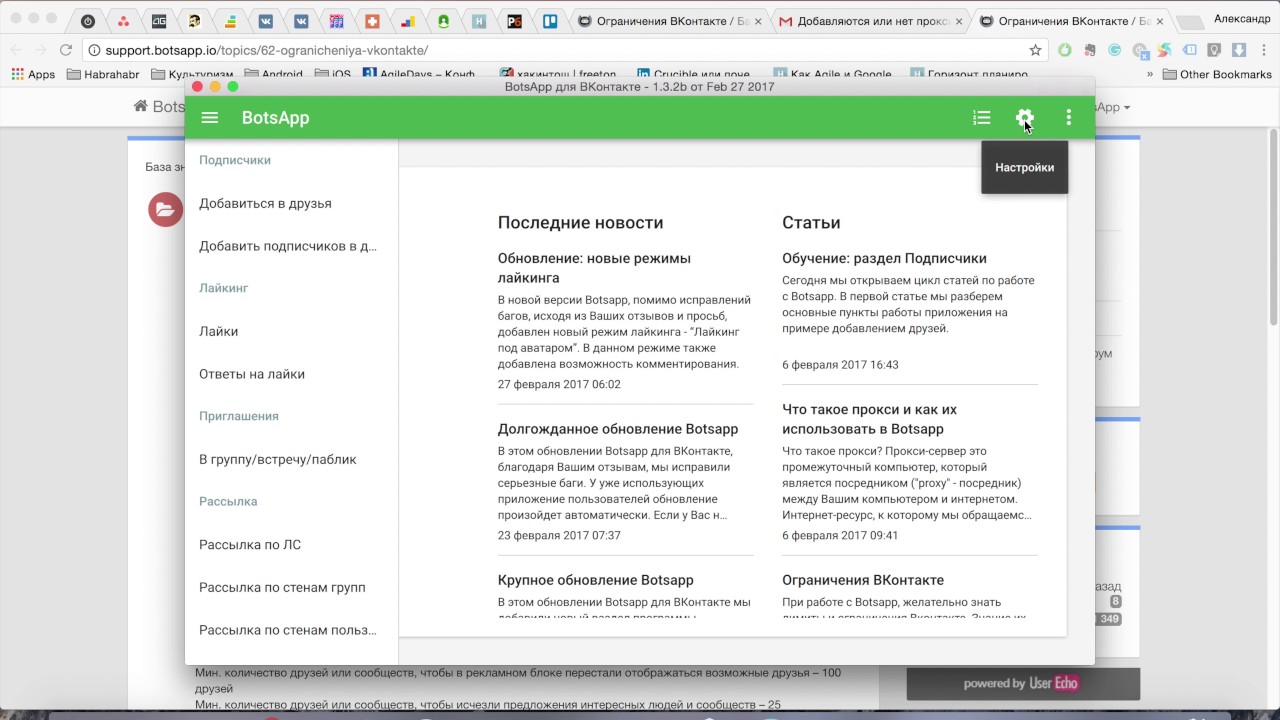1280x720 pixels.
Task: Click the Рассылка section header
Action: point(228,501)
